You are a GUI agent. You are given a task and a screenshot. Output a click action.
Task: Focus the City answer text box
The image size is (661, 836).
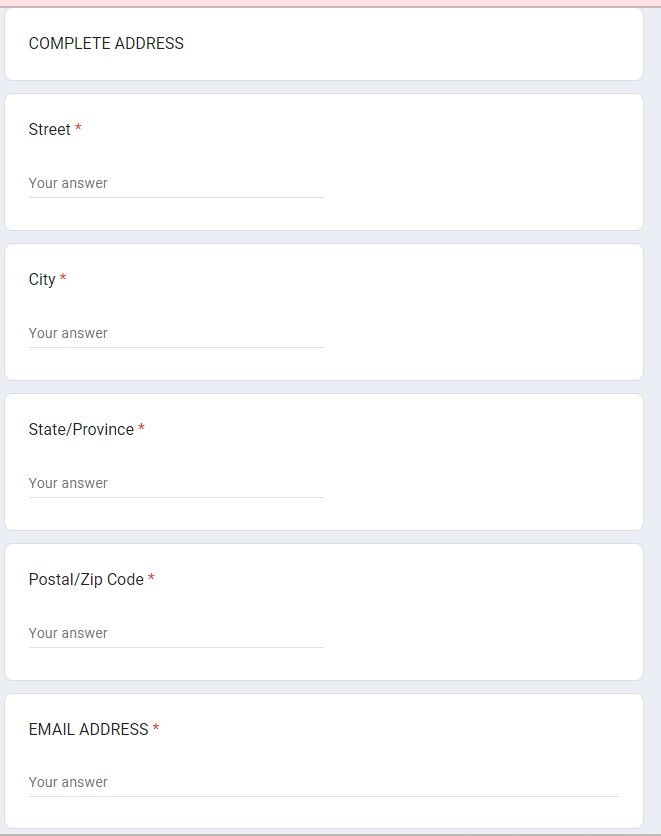click(176, 334)
